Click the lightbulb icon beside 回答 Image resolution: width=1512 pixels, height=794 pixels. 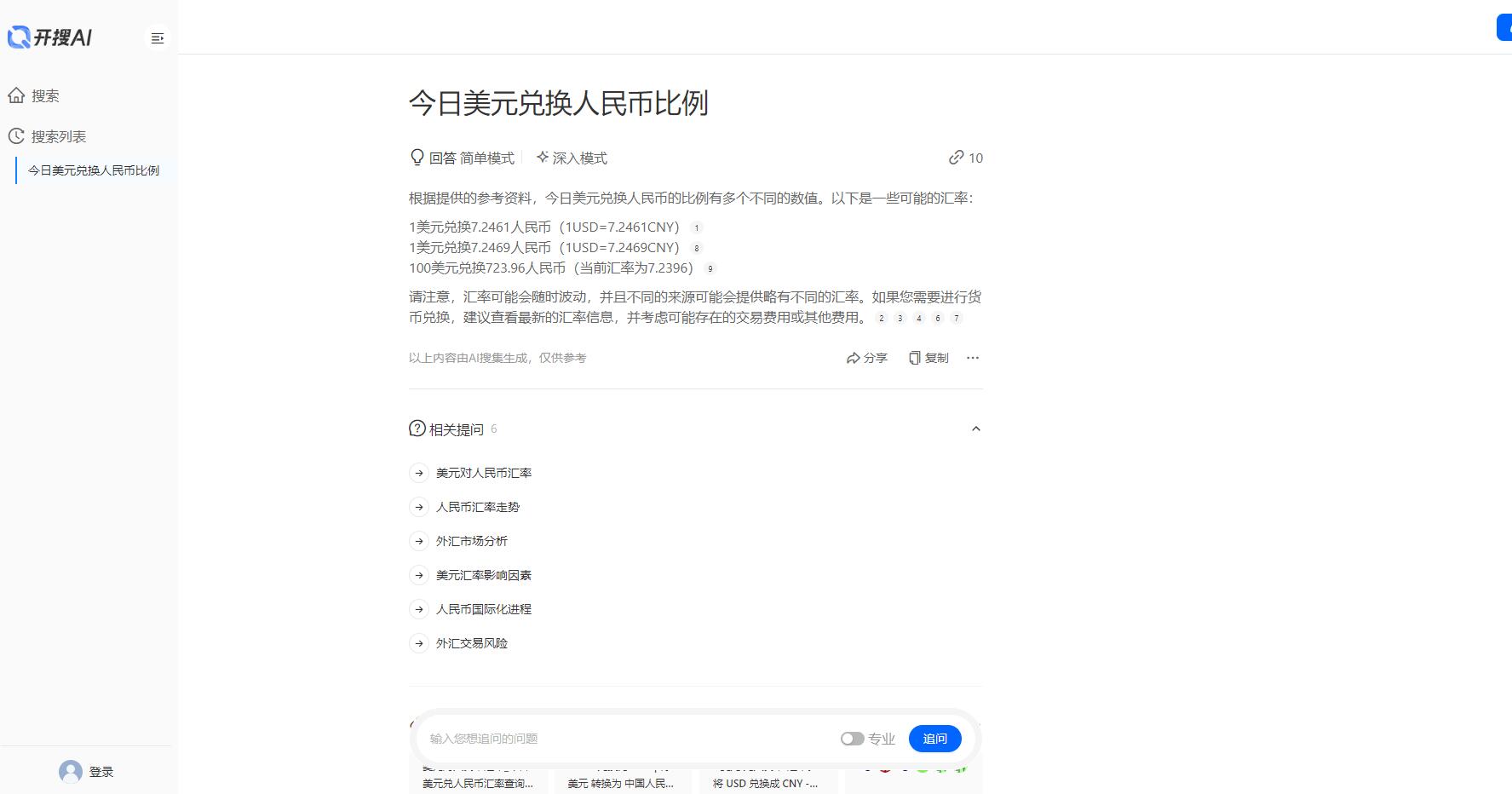tap(415, 157)
